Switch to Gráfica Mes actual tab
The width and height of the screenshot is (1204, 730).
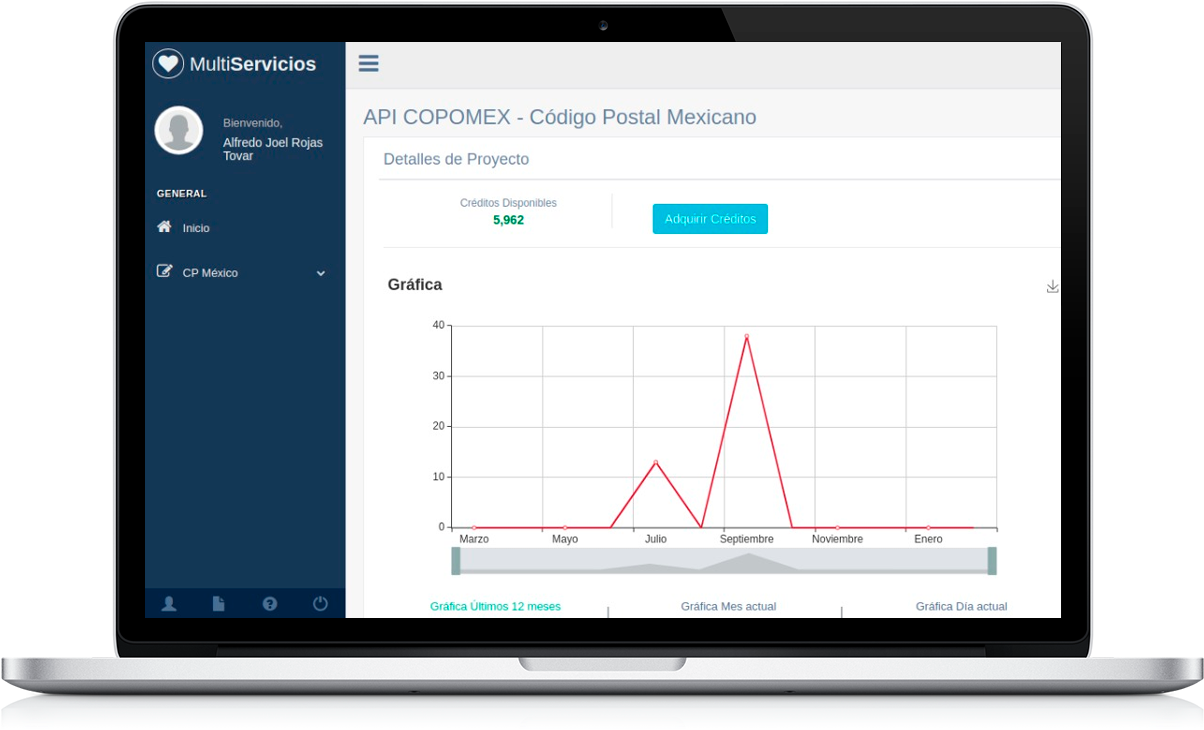click(728, 606)
